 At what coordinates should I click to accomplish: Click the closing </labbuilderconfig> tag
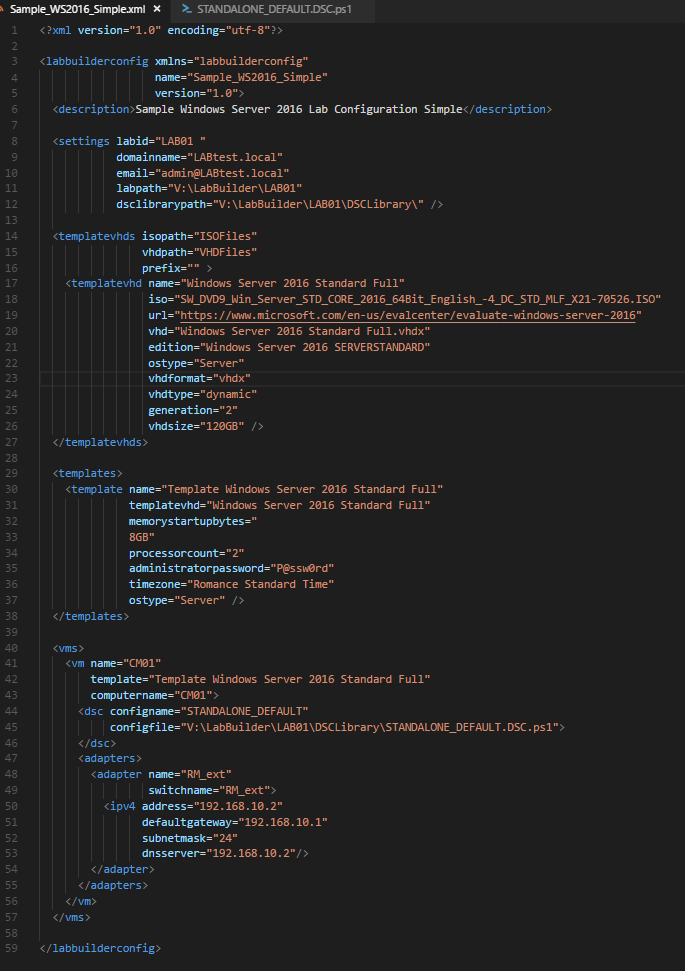click(x=100, y=948)
